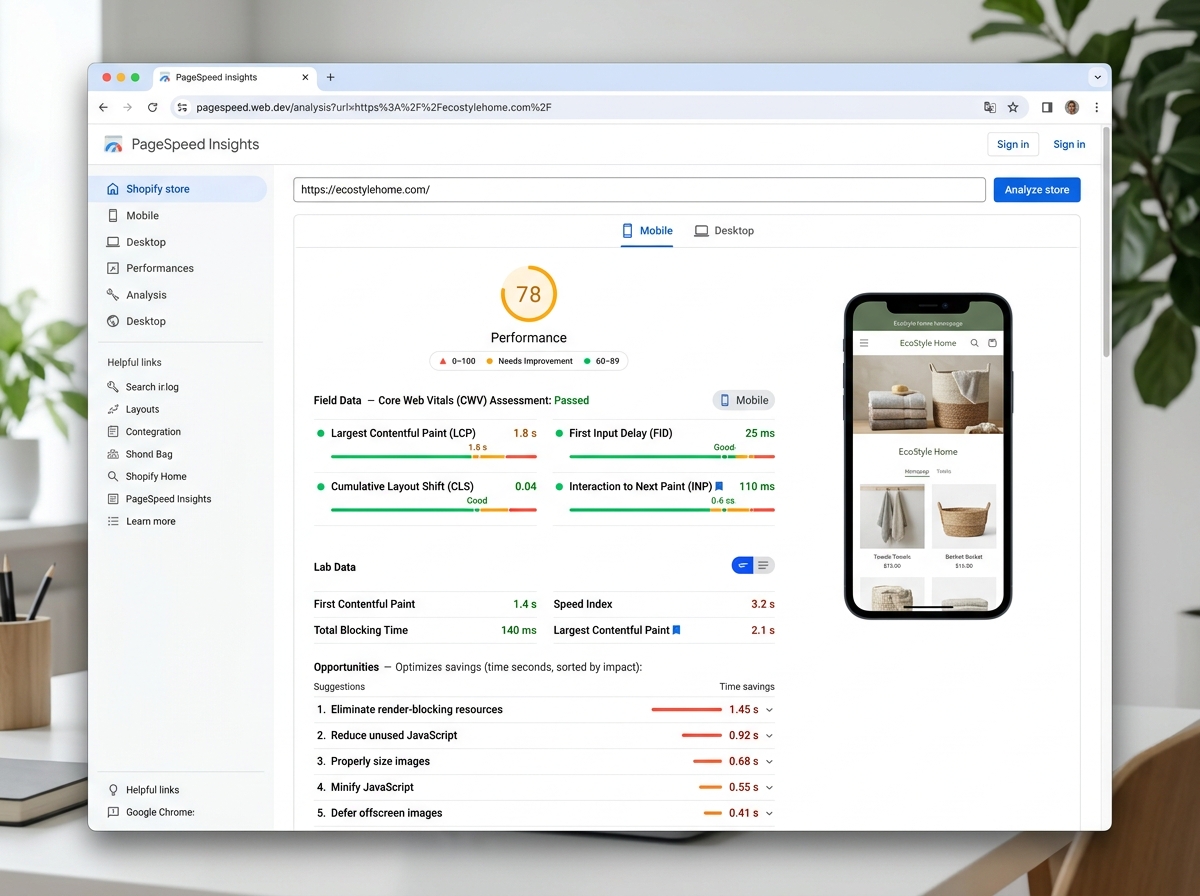Click the Mobile phone icon in sidebar

click(x=113, y=215)
